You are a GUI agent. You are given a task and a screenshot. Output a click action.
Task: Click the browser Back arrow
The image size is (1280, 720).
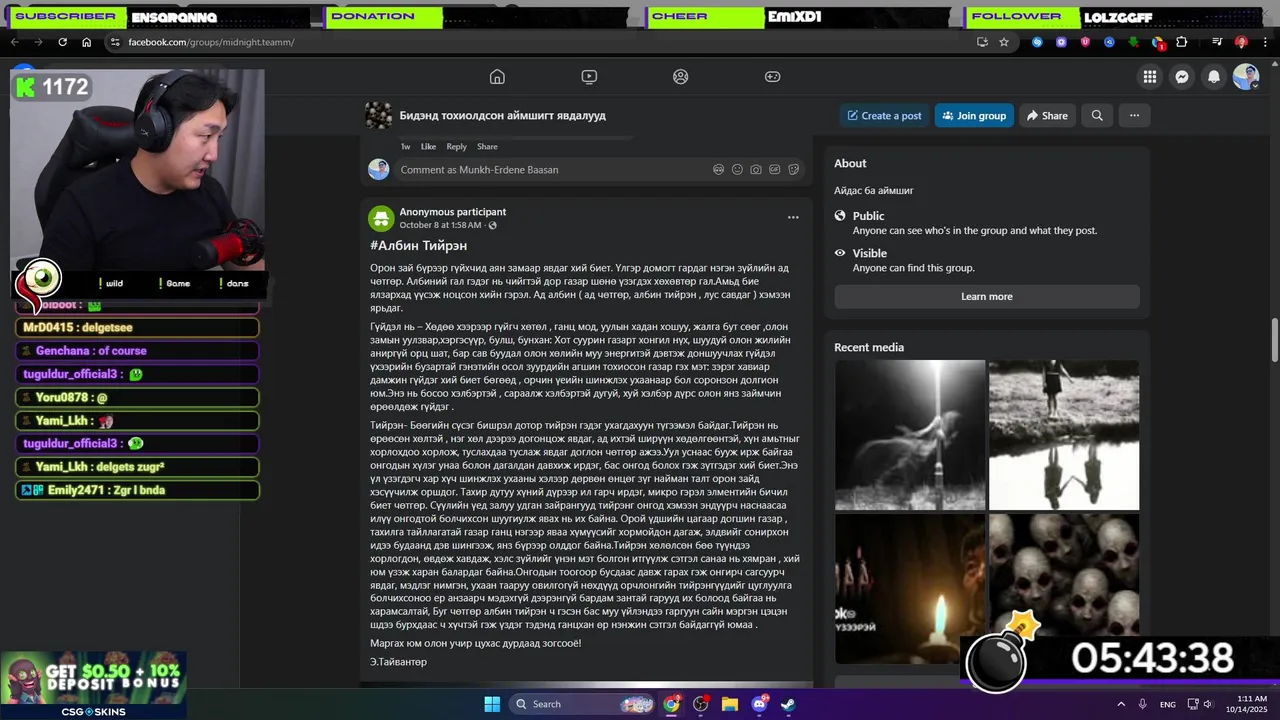coord(14,42)
